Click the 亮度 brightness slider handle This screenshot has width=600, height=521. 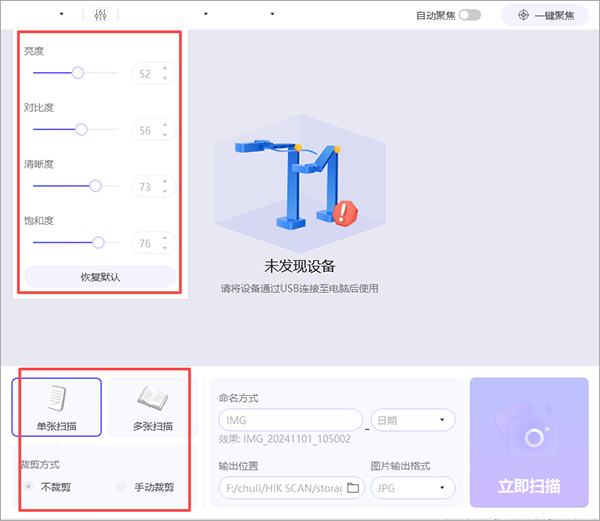click(x=78, y=73)
